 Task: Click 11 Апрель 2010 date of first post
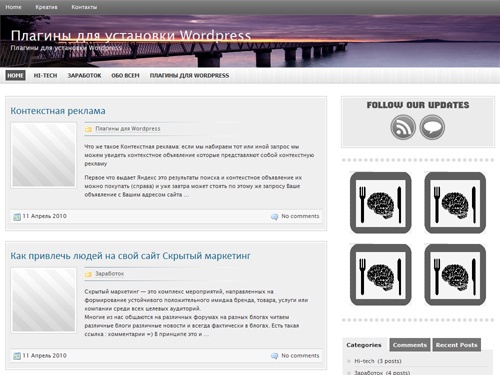(44, 216)
